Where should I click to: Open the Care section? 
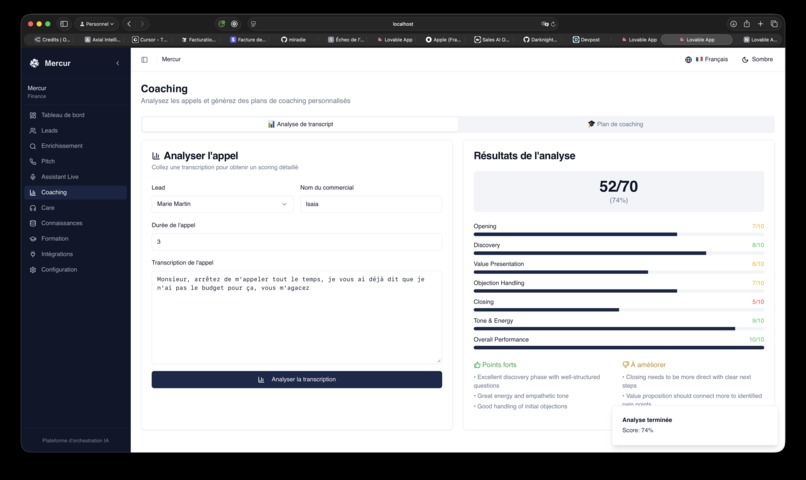(75, 208)
